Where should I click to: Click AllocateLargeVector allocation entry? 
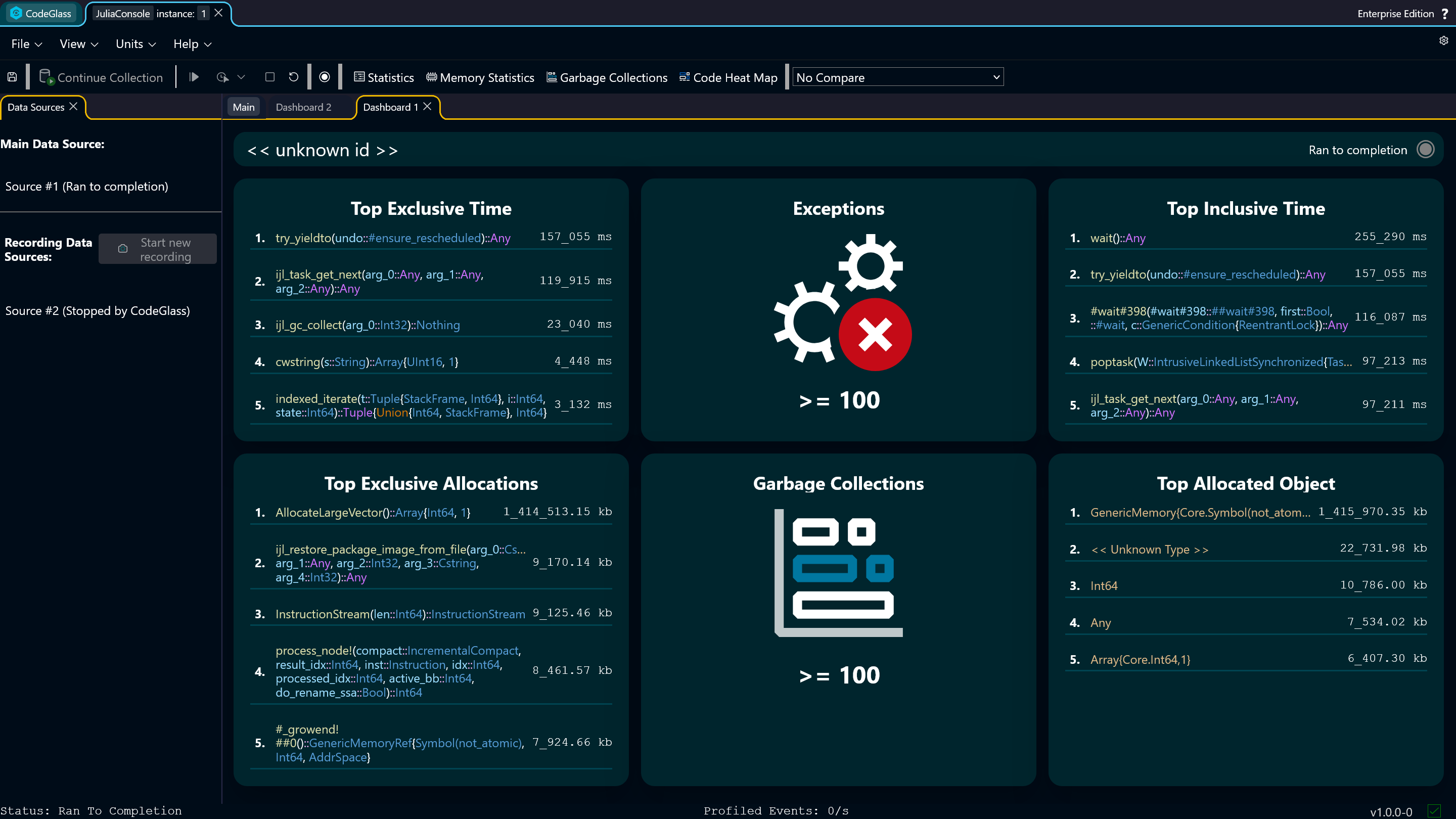click(431, 513)
